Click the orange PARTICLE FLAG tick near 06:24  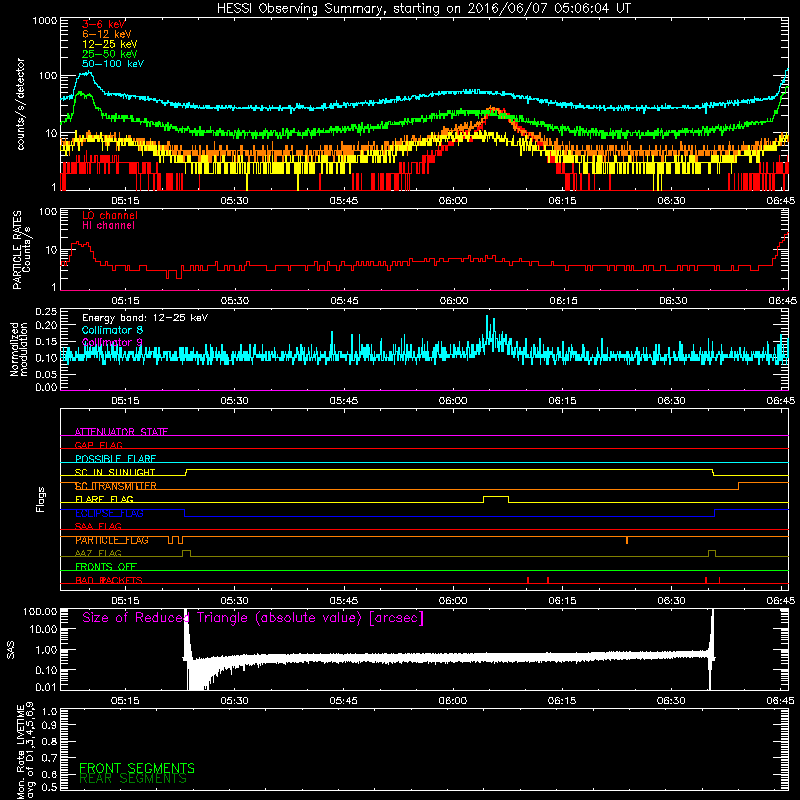pos(627,540)
